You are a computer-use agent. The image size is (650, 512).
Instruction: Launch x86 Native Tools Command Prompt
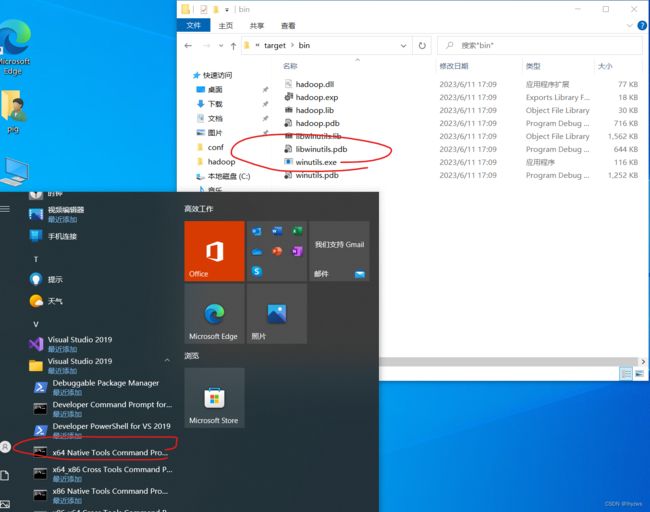102,495
